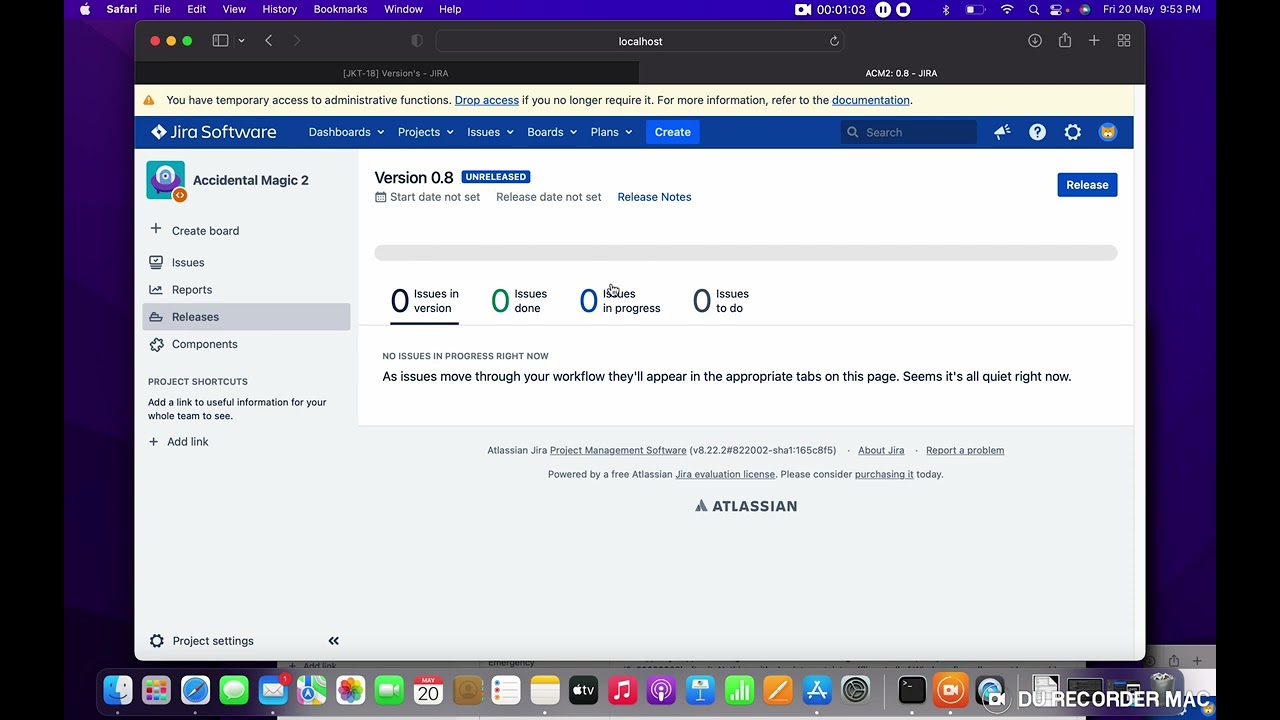Open the History menu in menu bar
The image size is (1280, 720).
tap(279, 9)
